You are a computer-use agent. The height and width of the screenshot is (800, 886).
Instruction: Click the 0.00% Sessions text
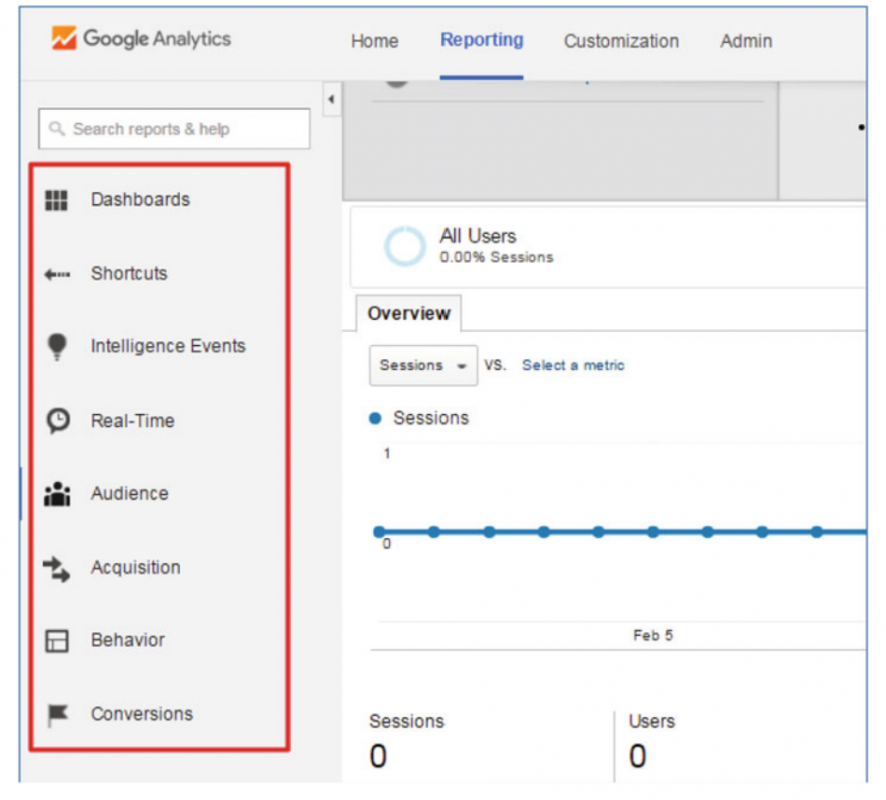click(x=497, y=258)
